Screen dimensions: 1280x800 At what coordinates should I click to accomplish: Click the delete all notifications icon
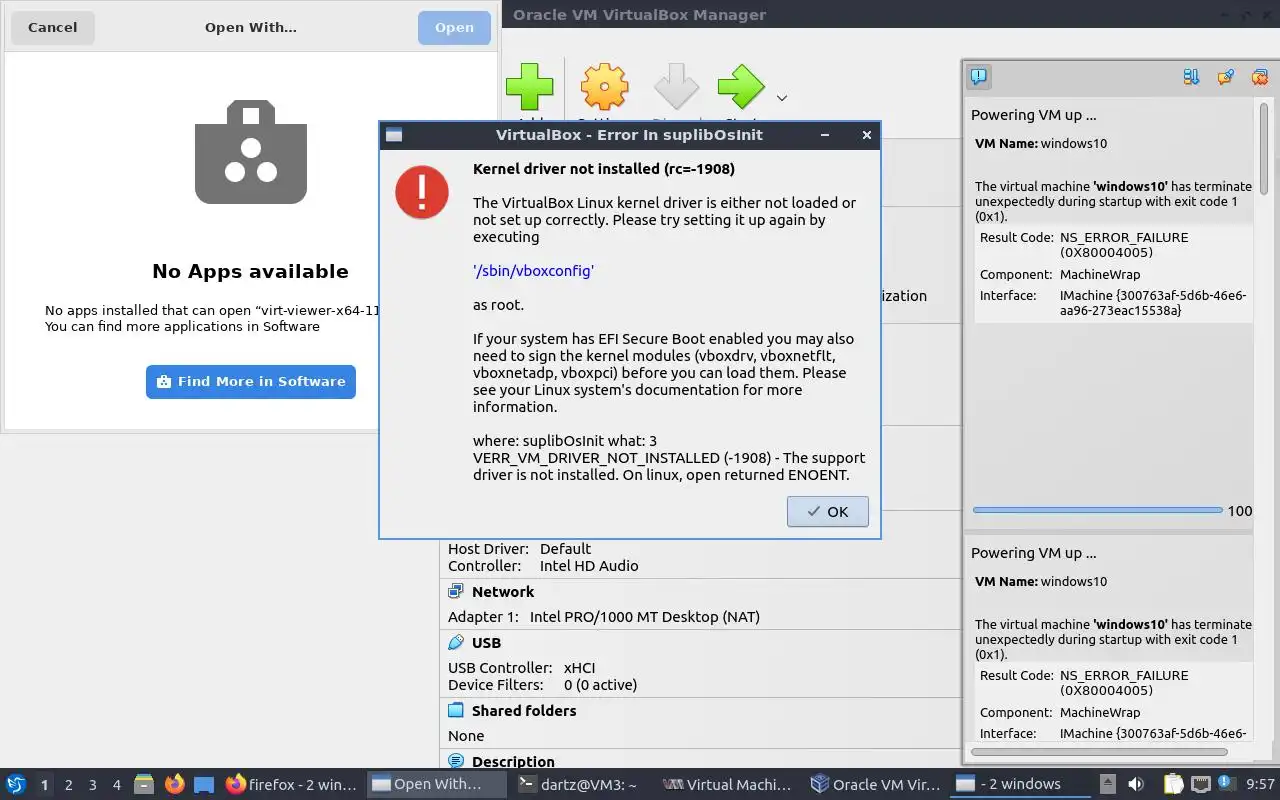(1260, 77)
